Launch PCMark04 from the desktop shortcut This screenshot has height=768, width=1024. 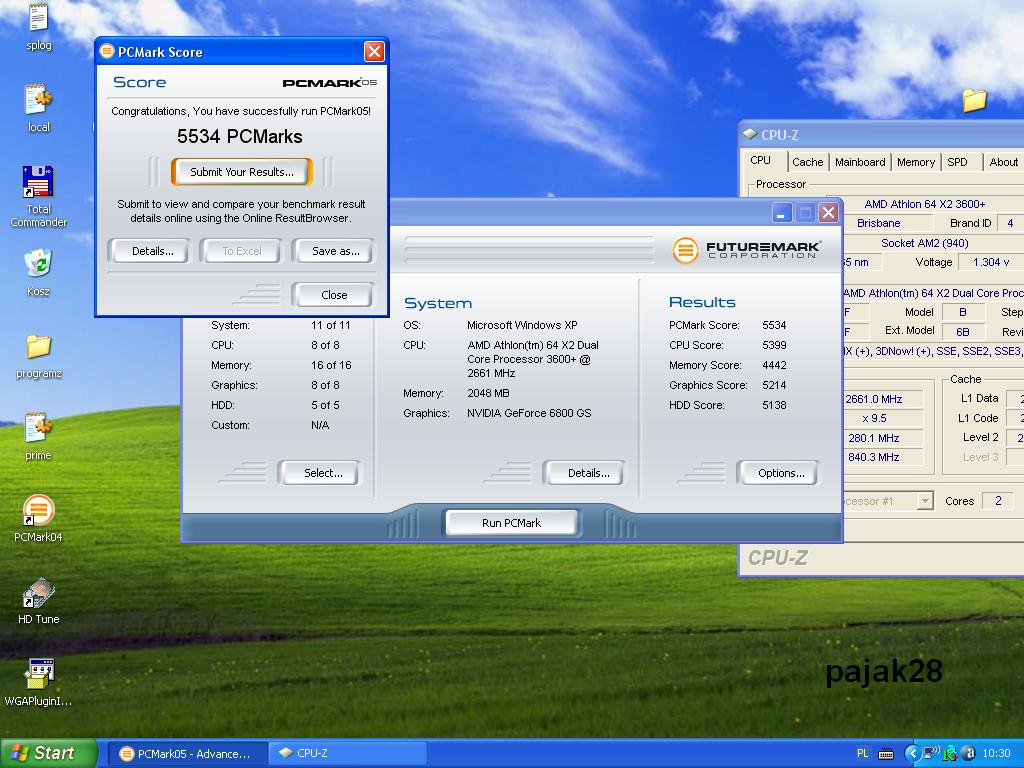pos(38,510)
